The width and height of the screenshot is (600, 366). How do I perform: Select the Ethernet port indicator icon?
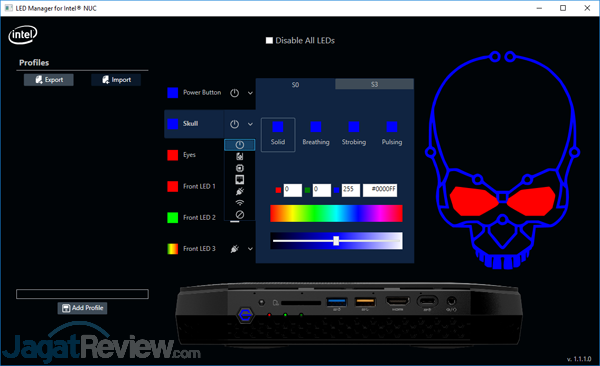(240, 180)
